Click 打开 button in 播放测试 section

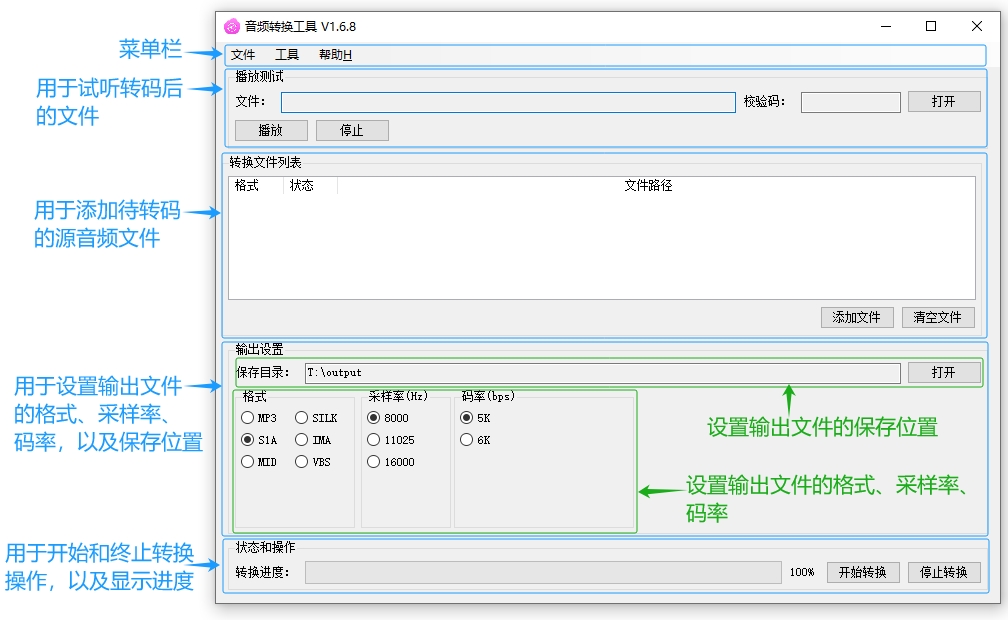[944, 102]
